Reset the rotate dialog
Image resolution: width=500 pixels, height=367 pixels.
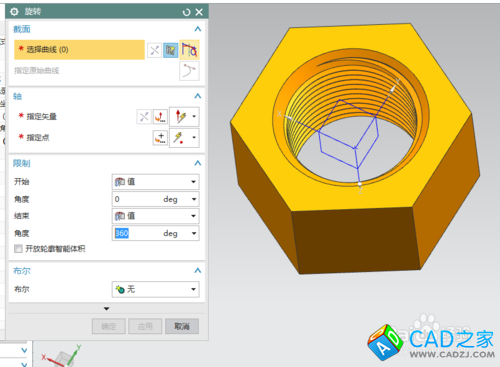click(186, 12)
